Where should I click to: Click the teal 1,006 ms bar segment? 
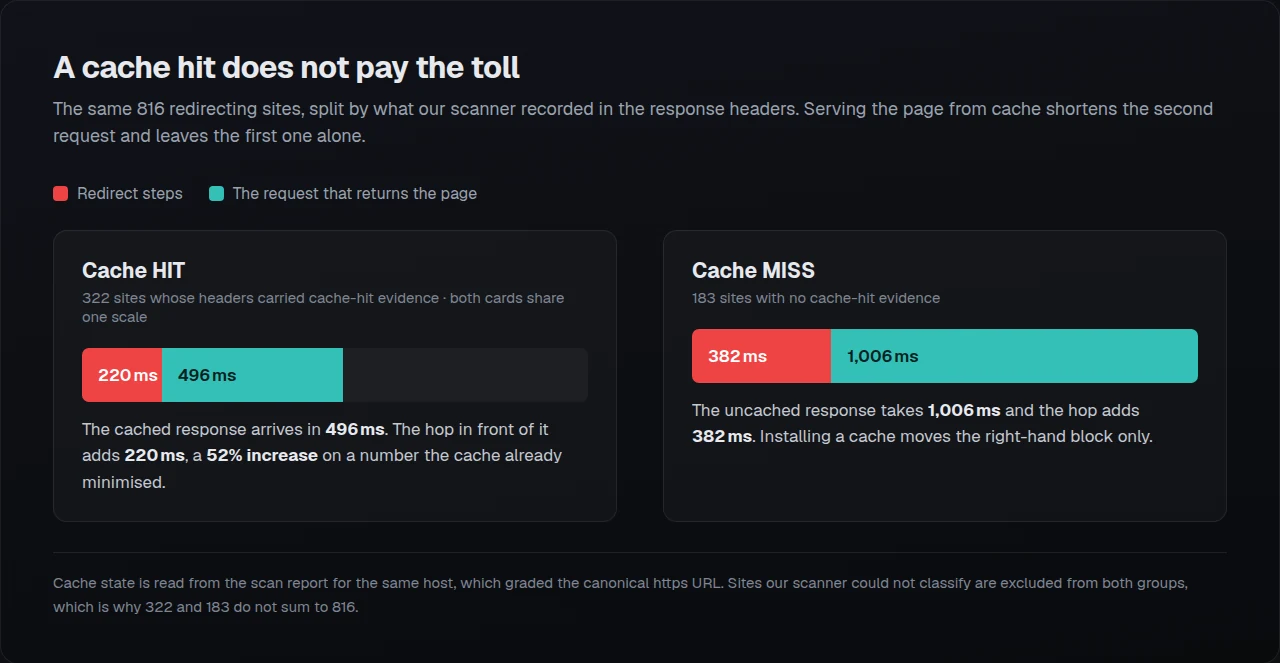1014,356
